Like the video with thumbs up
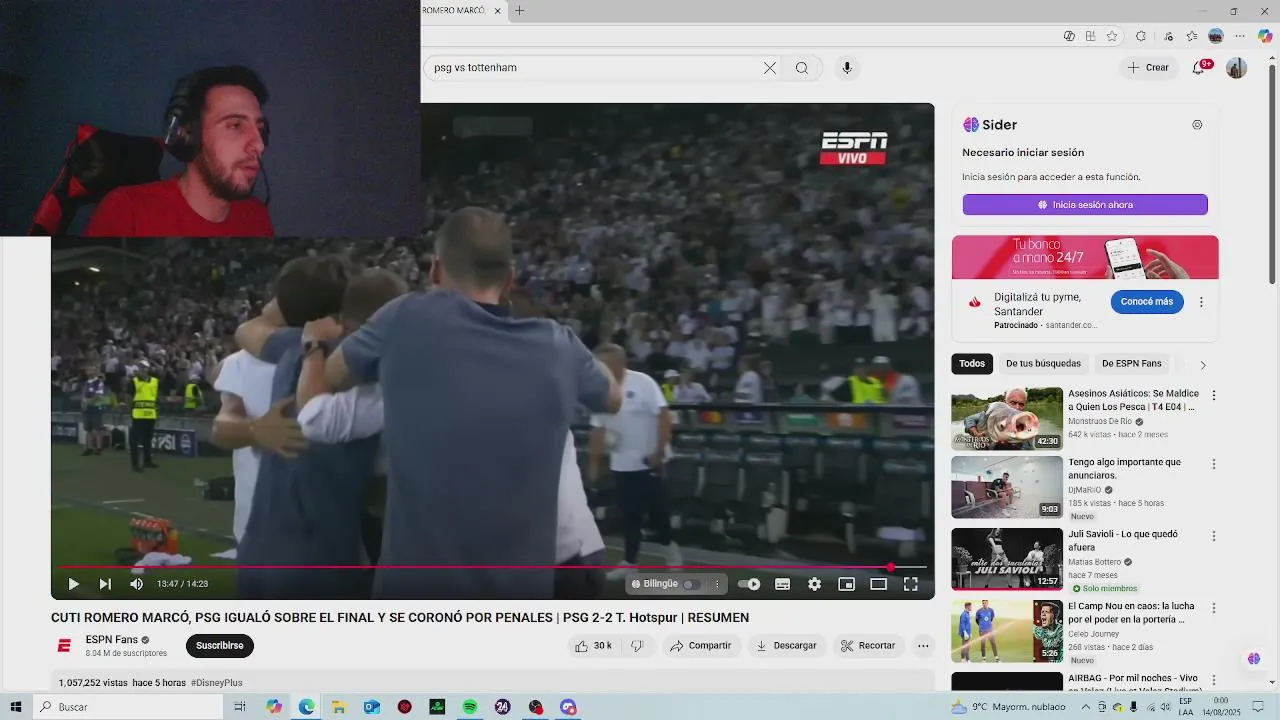 coord(593,646)
